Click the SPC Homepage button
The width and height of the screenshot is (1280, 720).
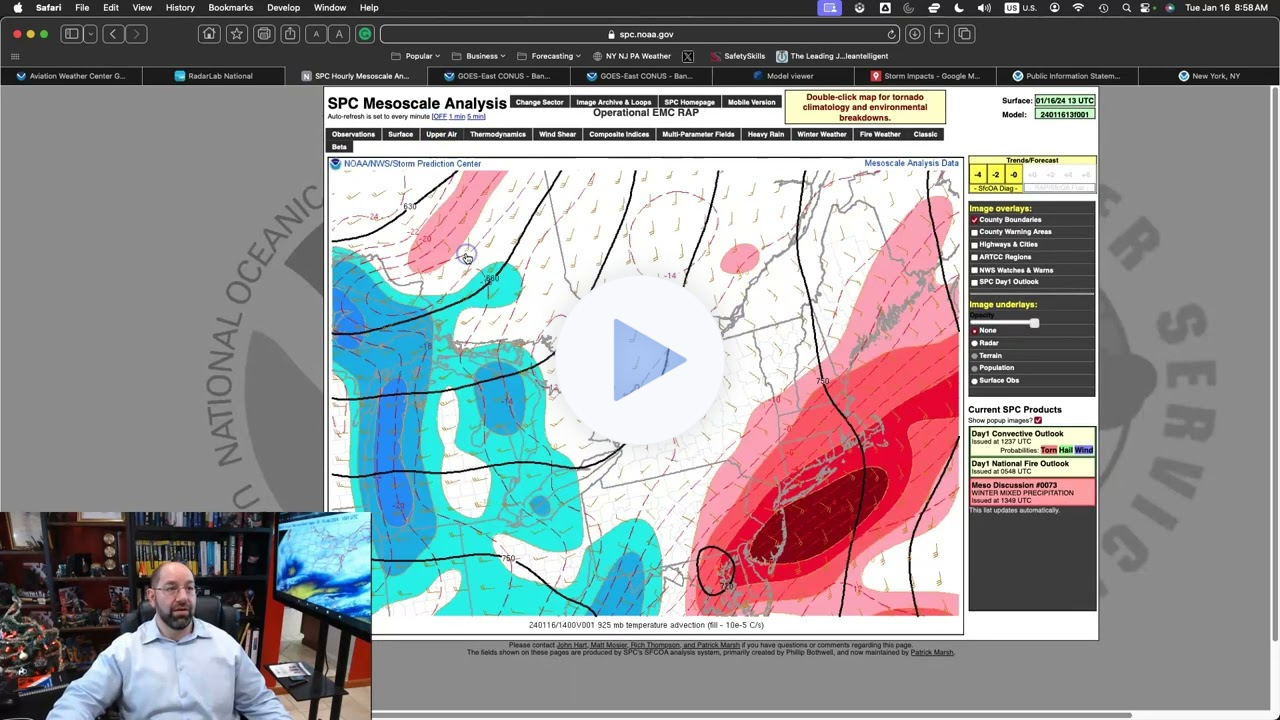(x=689, y=102)
